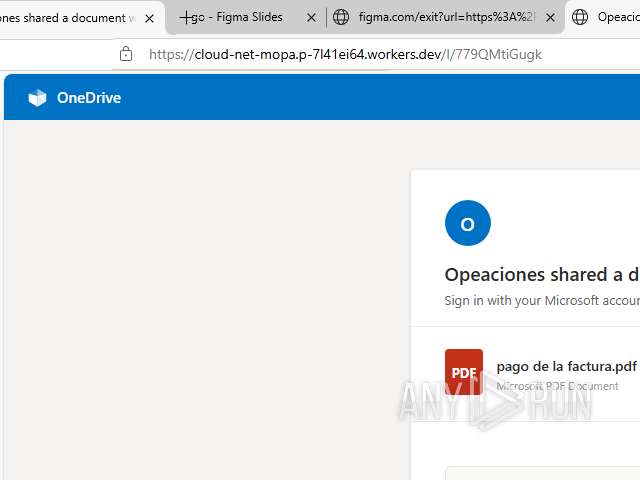The height and width of the screenshot is (480, 640).
Task: Close the 'shared a document' tab
Action: [149, 18]
